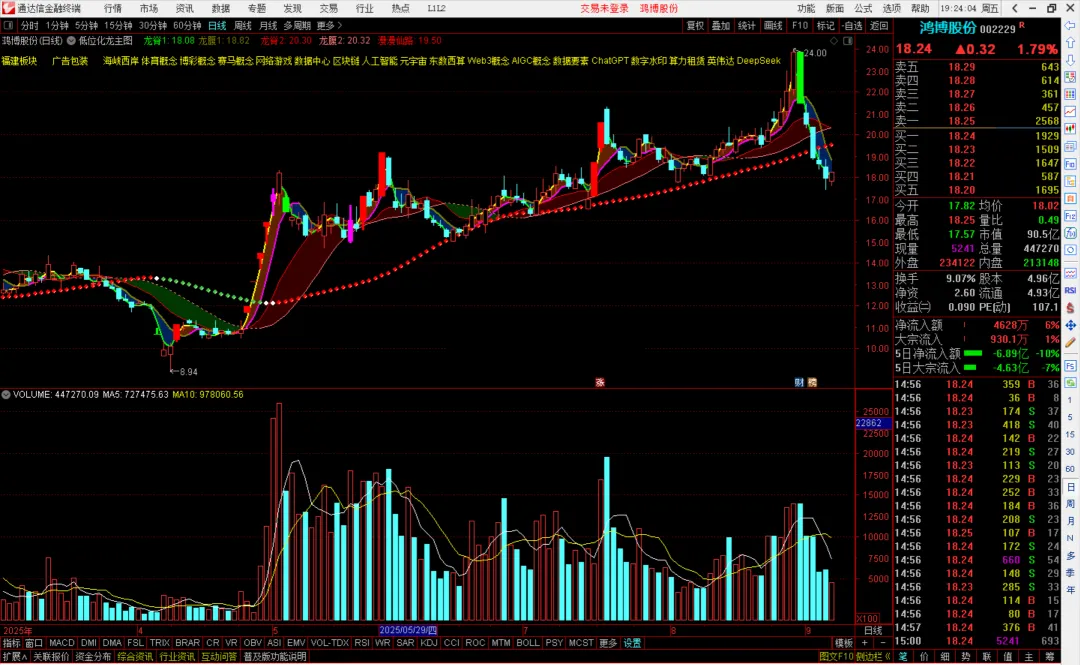This screenshot has height=665, width=1080.
Task: Switch chart to 60分钟 period
Action: point(187,25)
